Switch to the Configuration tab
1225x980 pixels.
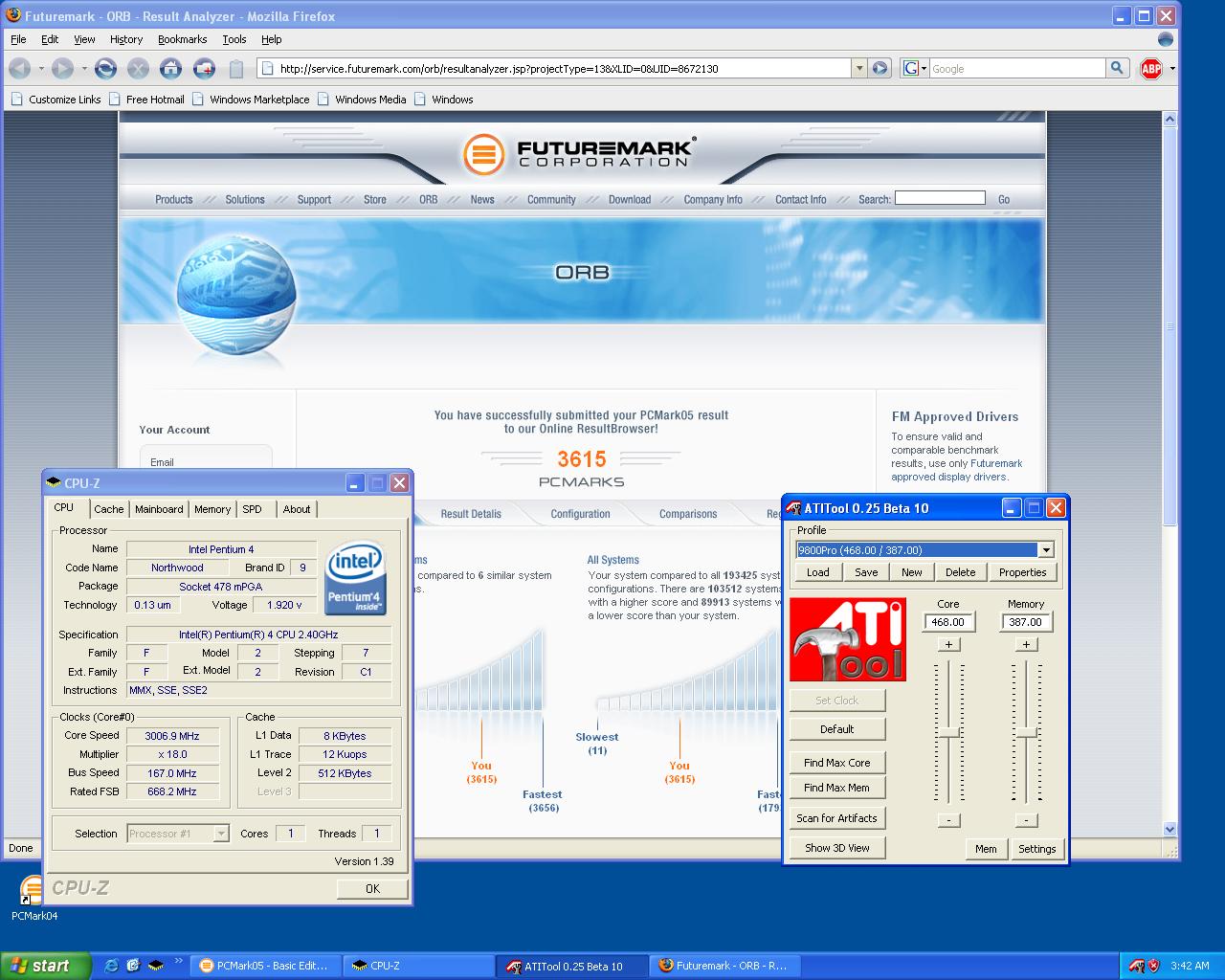[580, 514]
